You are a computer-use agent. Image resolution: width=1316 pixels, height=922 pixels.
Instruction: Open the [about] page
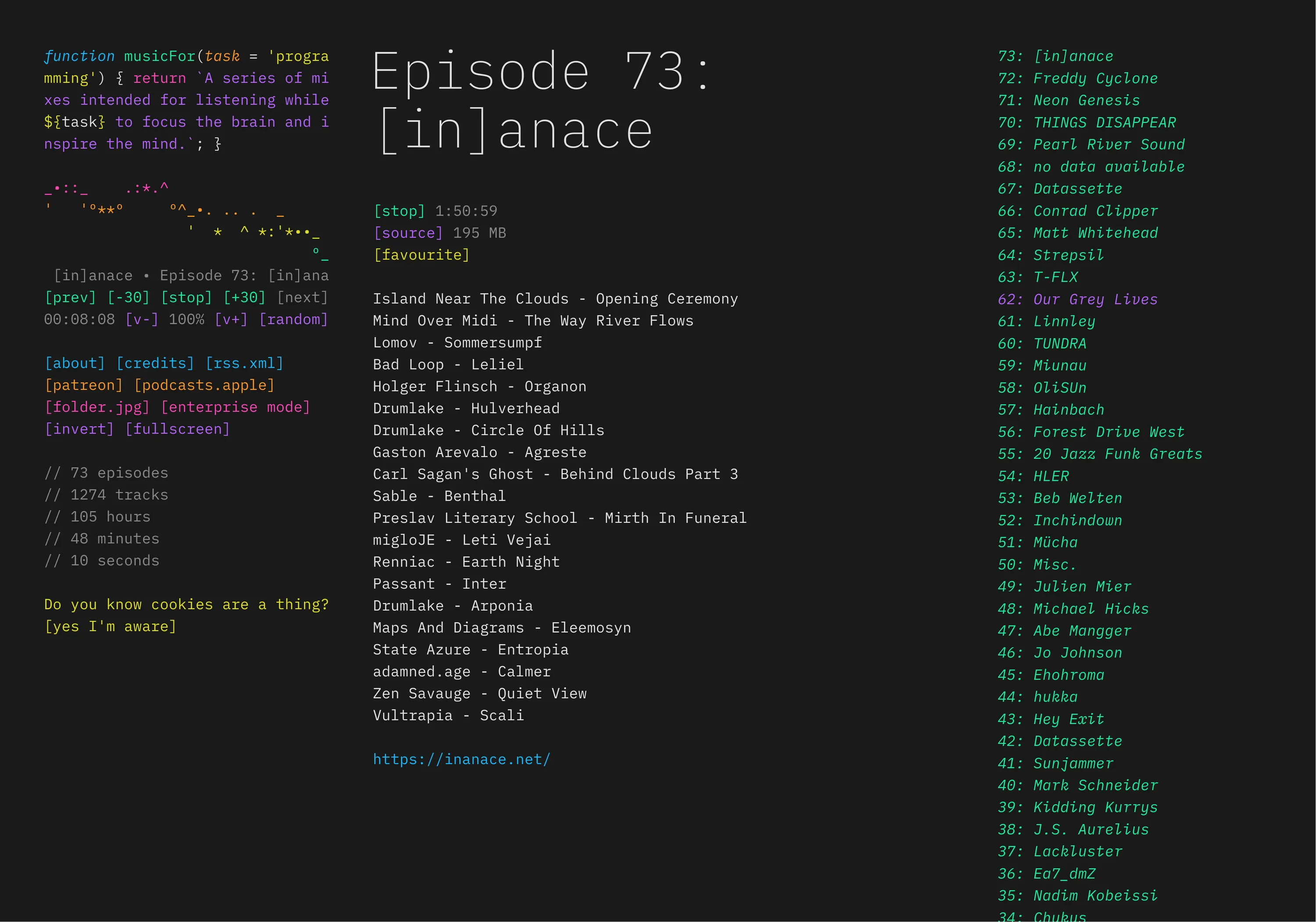[x=75, y=363]
